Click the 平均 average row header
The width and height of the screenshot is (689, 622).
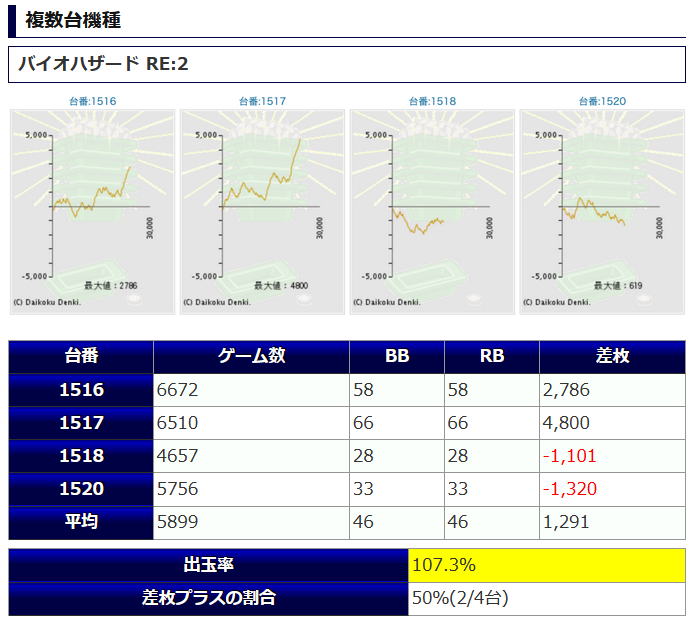click(81, 522)
